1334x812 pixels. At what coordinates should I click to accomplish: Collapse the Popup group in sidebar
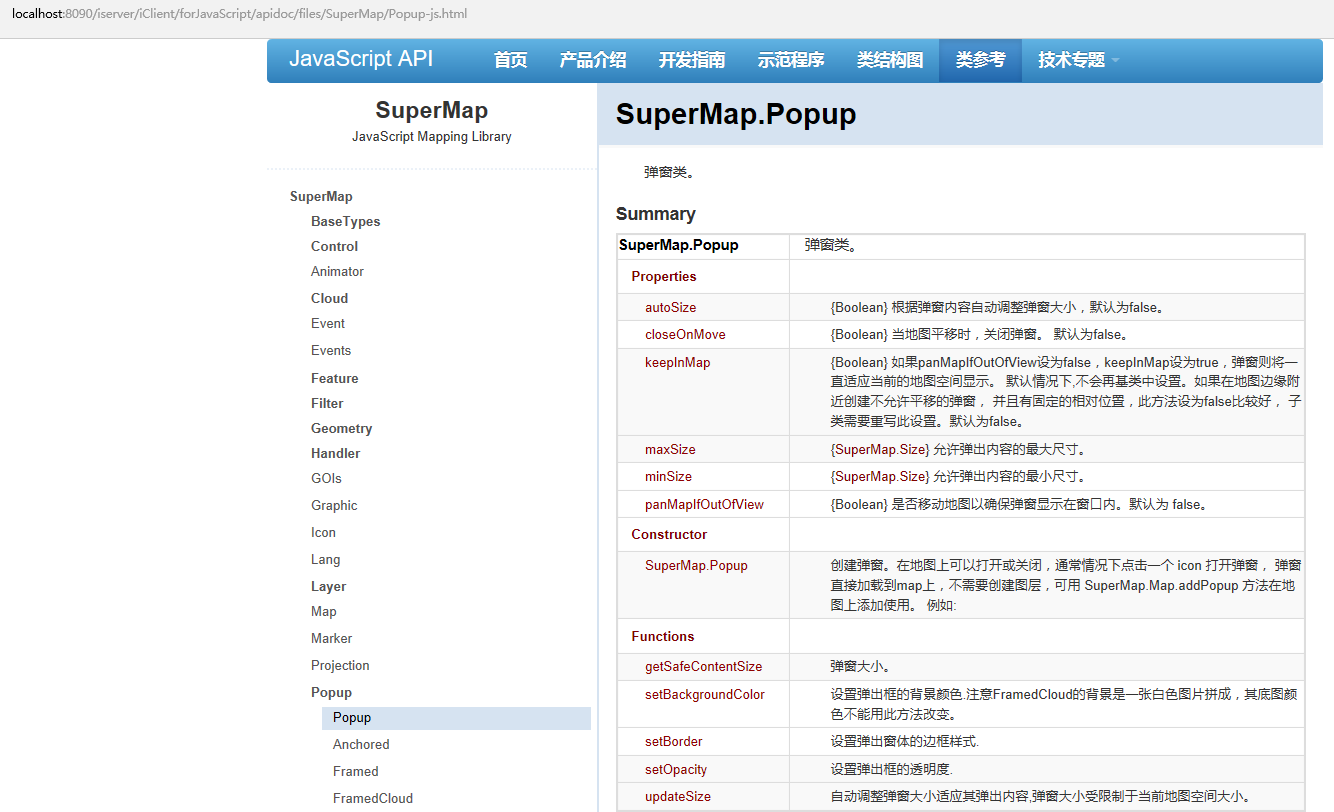coord(331,693)
